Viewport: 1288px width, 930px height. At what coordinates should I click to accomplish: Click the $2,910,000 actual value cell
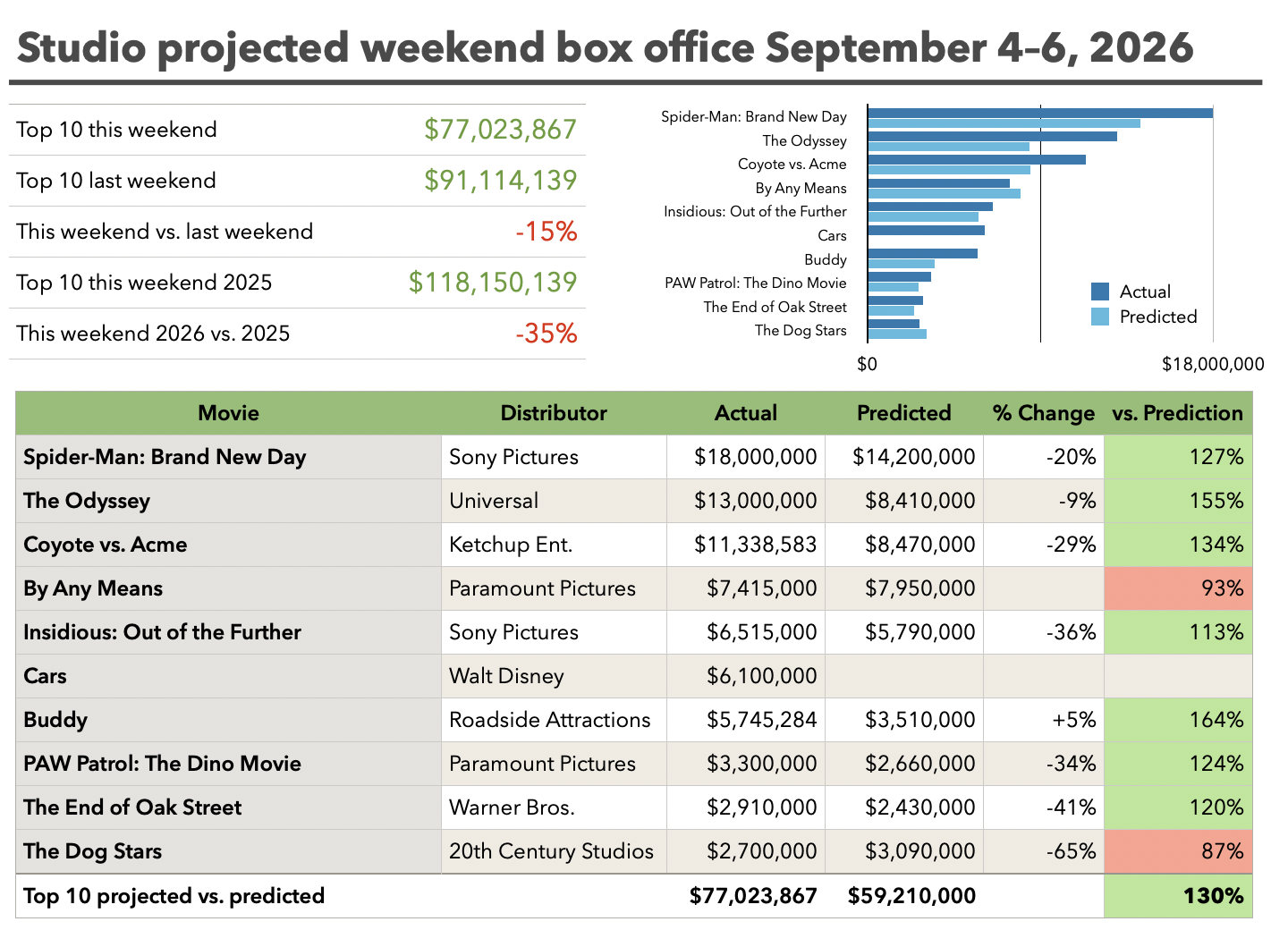[746, 807]
